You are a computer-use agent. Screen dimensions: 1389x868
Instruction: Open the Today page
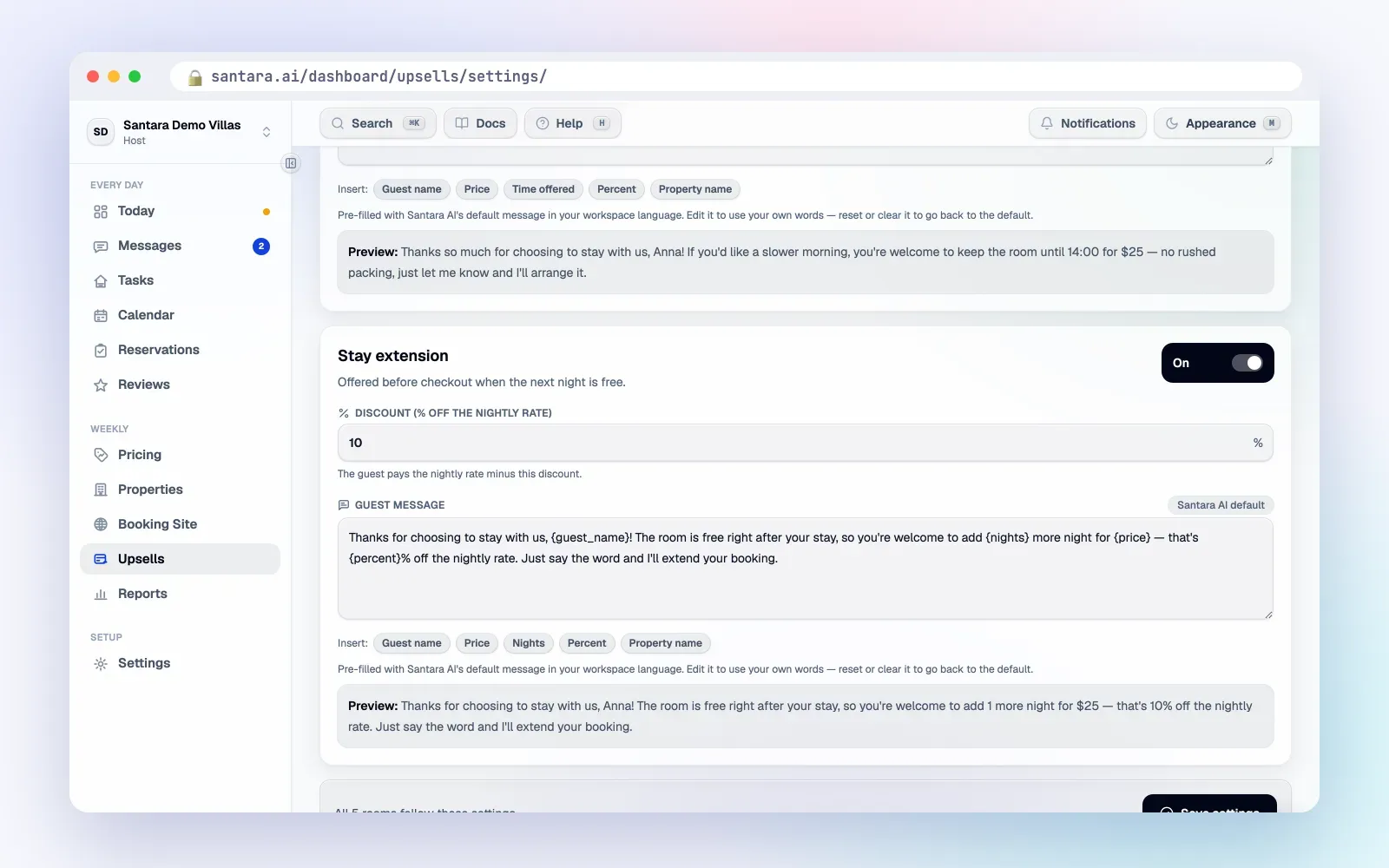click(181, 211)
